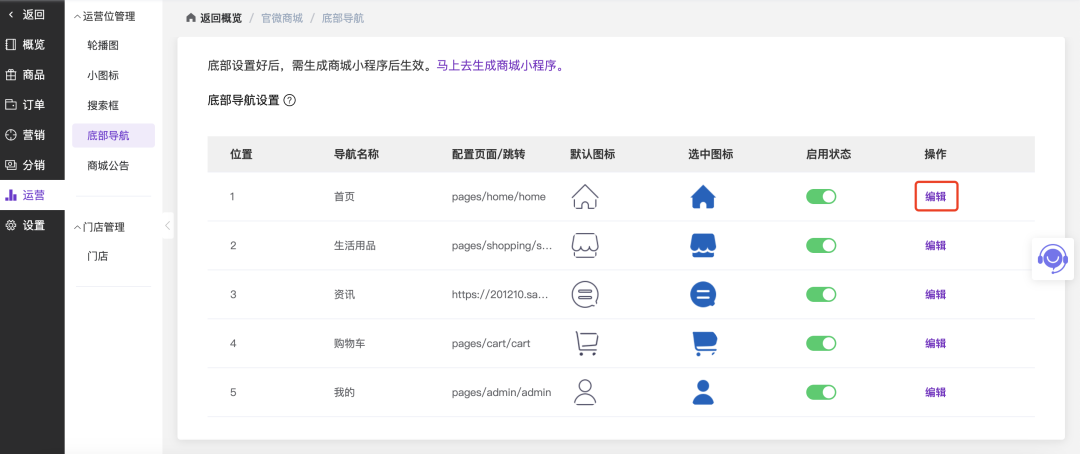Click the selected blue home icon
The height and width of the screenshot is (454, 1080).
[x=704, y=197]
